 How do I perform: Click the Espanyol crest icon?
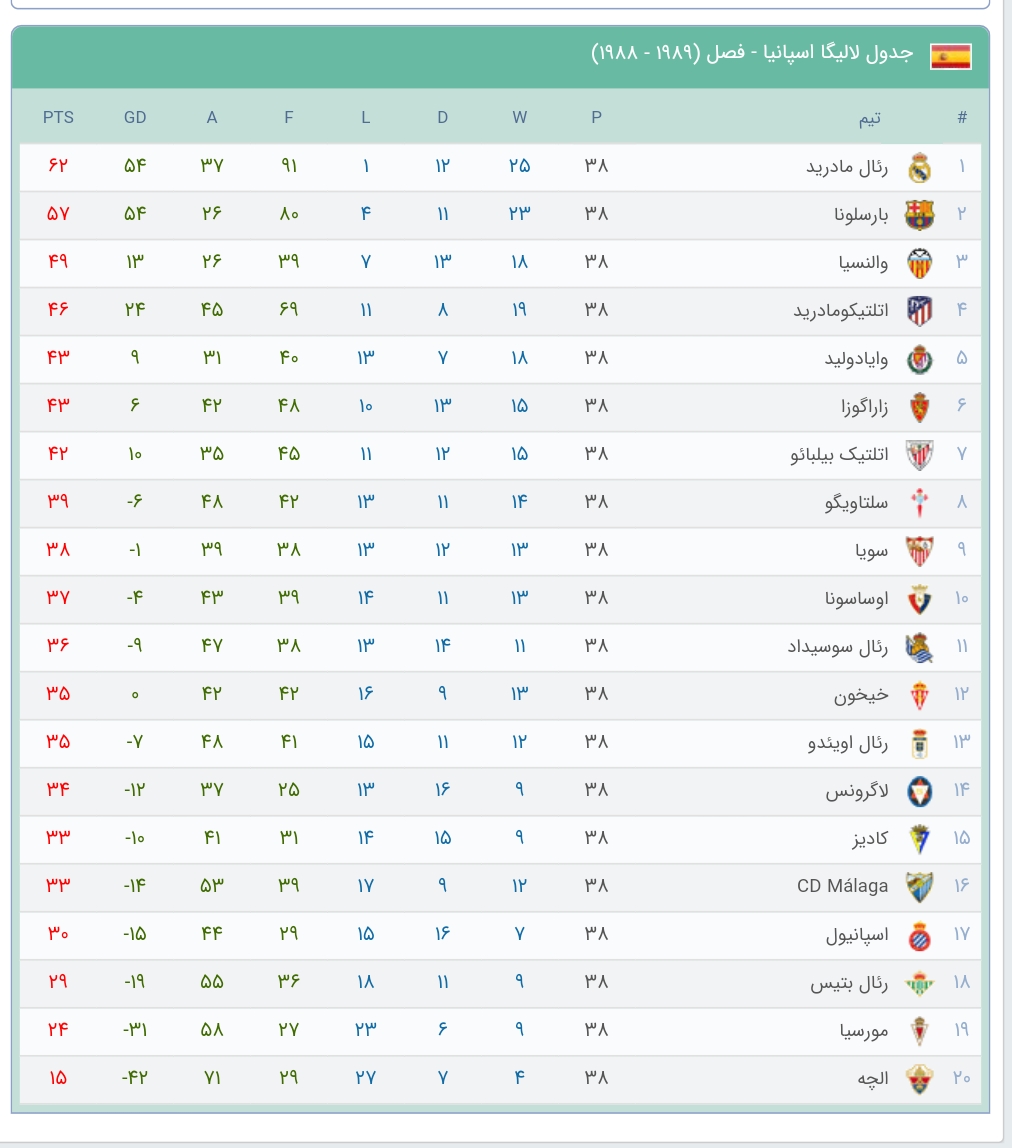[x=919, y=934]
